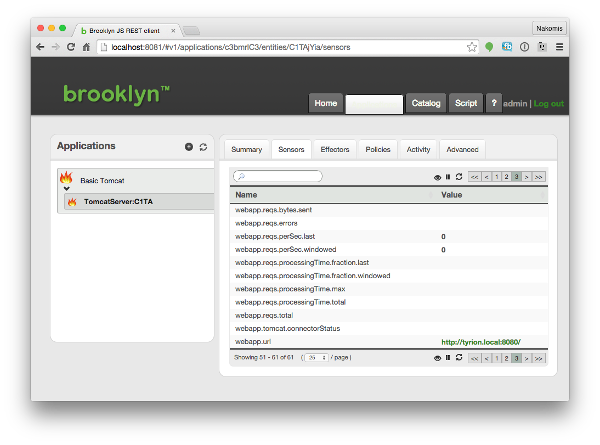Open the Chrome hamburger menu

(560, 47)
